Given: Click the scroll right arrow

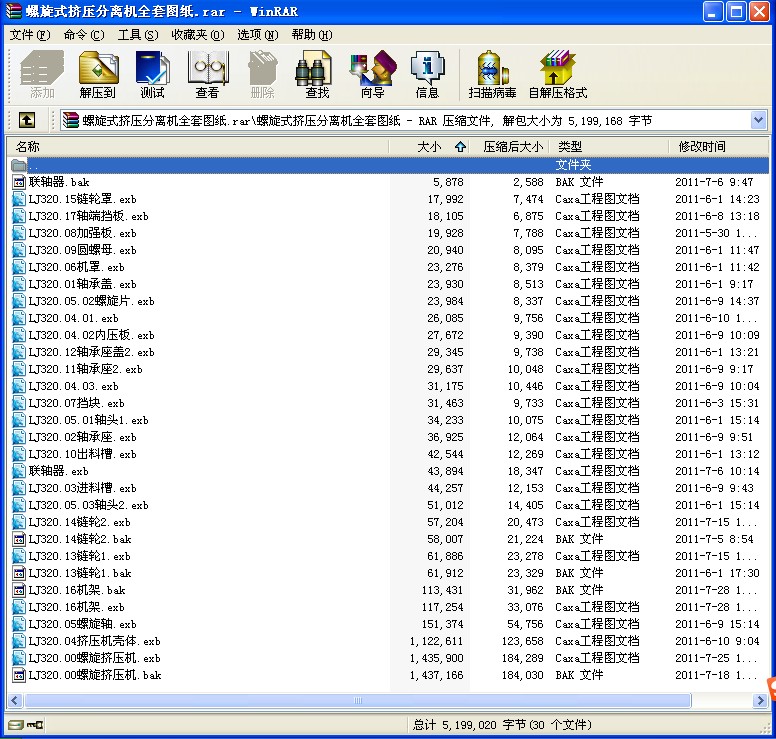Looking at the screenshot, I should [x=760, y=700].
